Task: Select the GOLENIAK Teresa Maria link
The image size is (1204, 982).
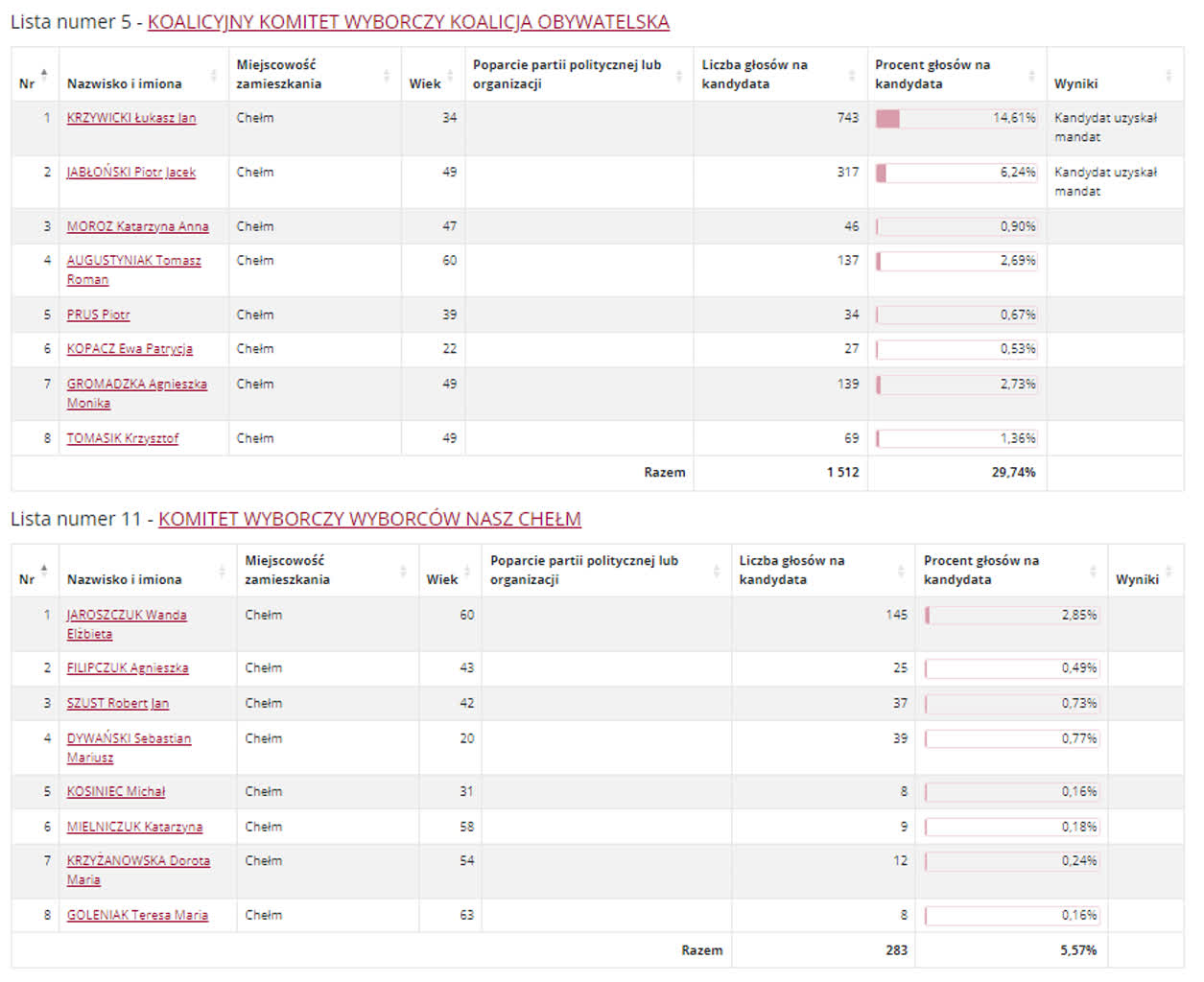Action: 135,915
